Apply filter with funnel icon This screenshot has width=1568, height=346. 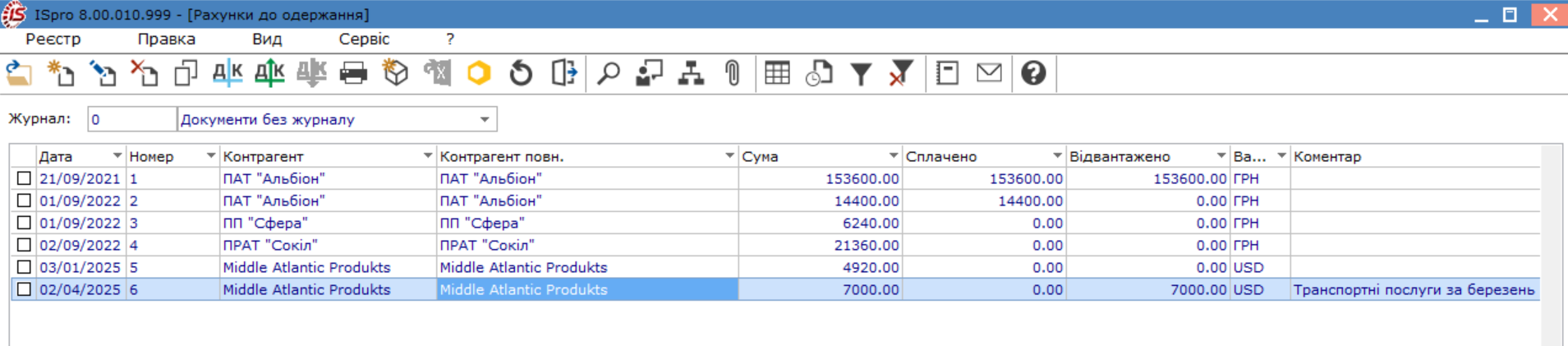pos(861,74)
